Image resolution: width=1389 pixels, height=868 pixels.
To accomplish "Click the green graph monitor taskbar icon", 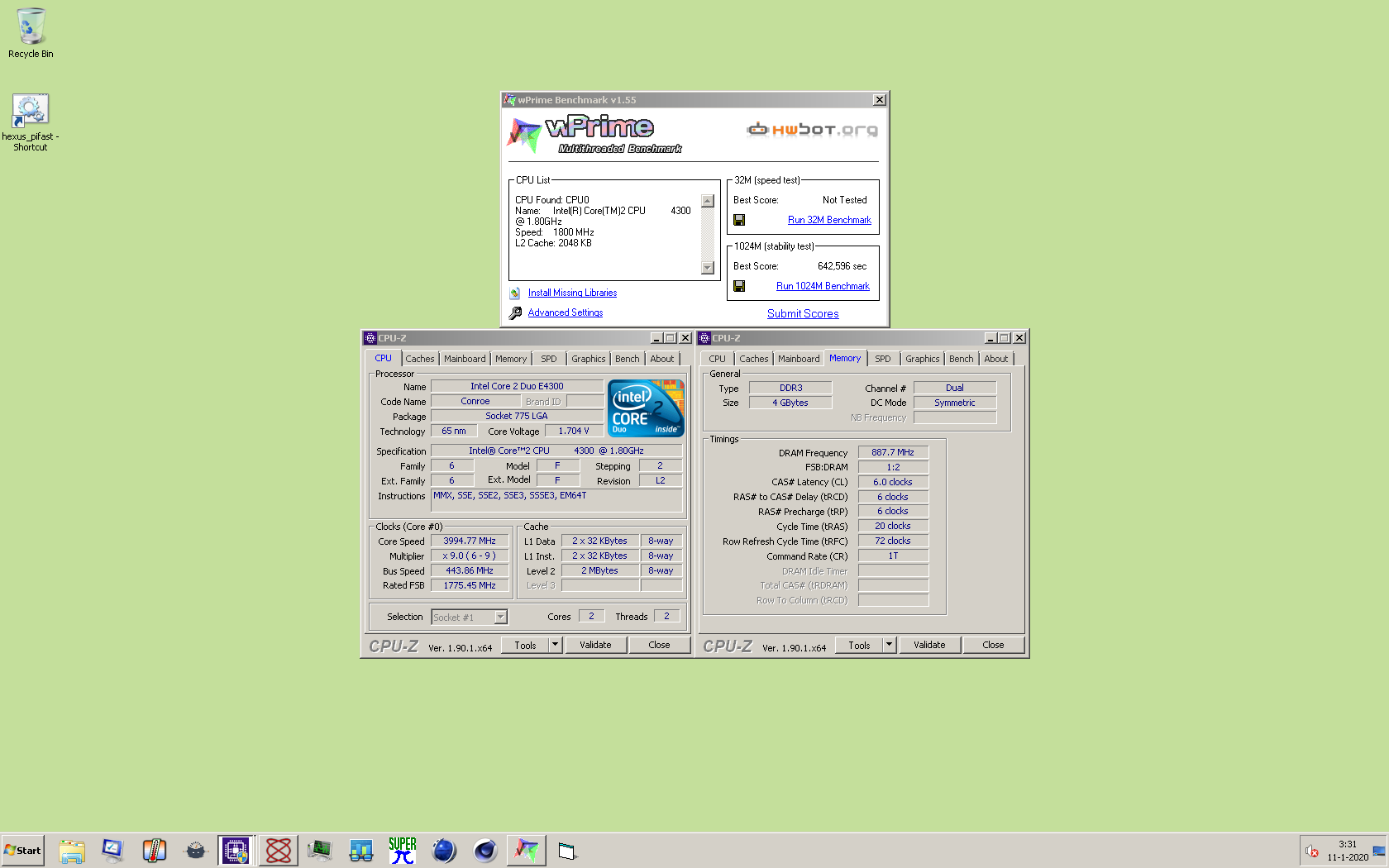I will [x=319, y=851].
